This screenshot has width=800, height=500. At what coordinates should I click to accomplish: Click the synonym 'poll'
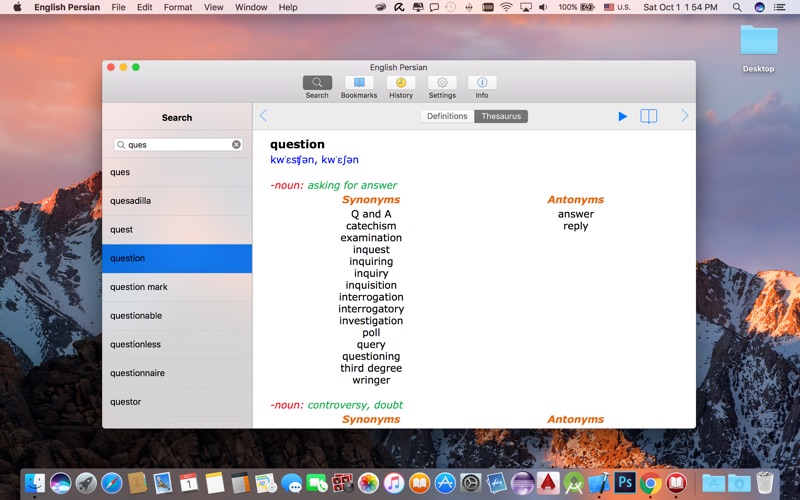tap(371, 333)
